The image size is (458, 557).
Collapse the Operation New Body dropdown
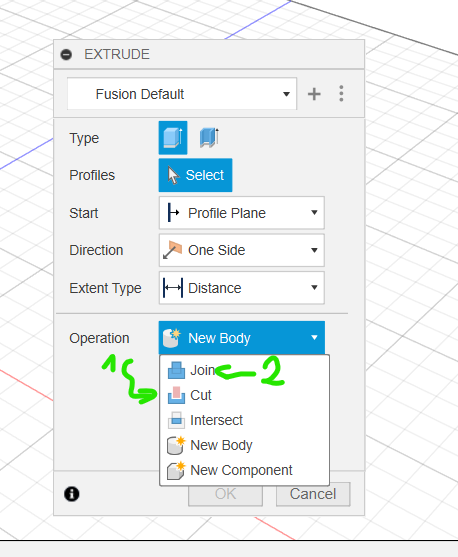tap(242, 338)
